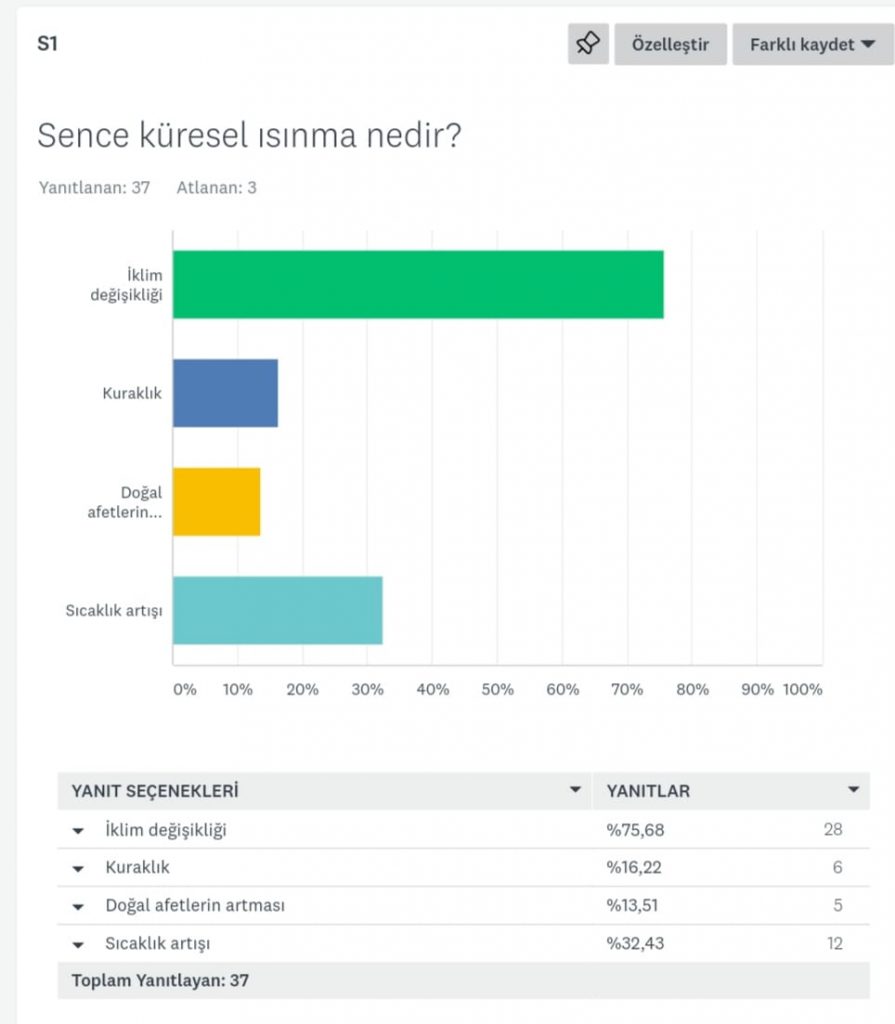Pin question S1 using the pin icon

(x=588, y=43)
